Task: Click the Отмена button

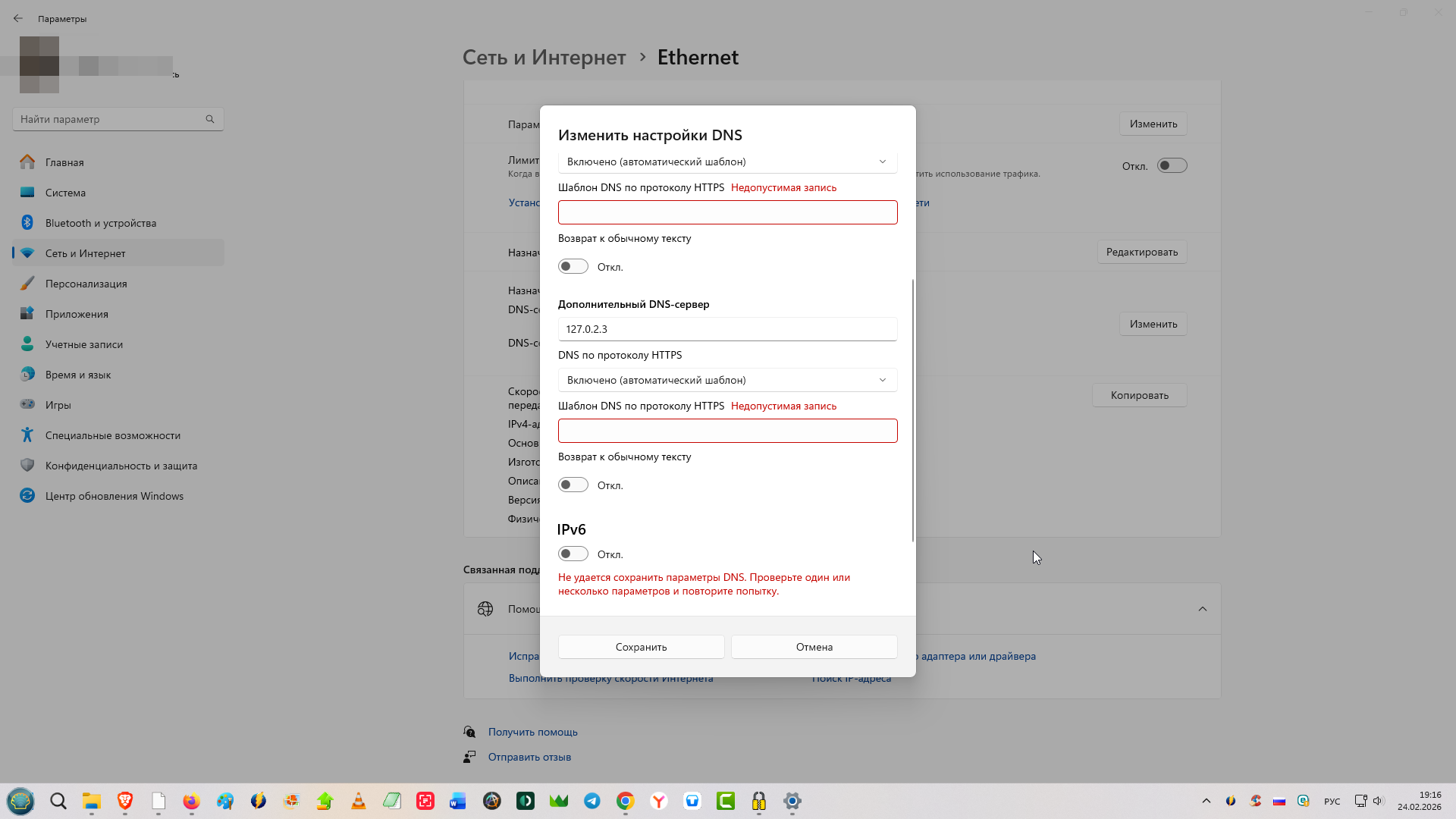Action: tap(814, 647)
